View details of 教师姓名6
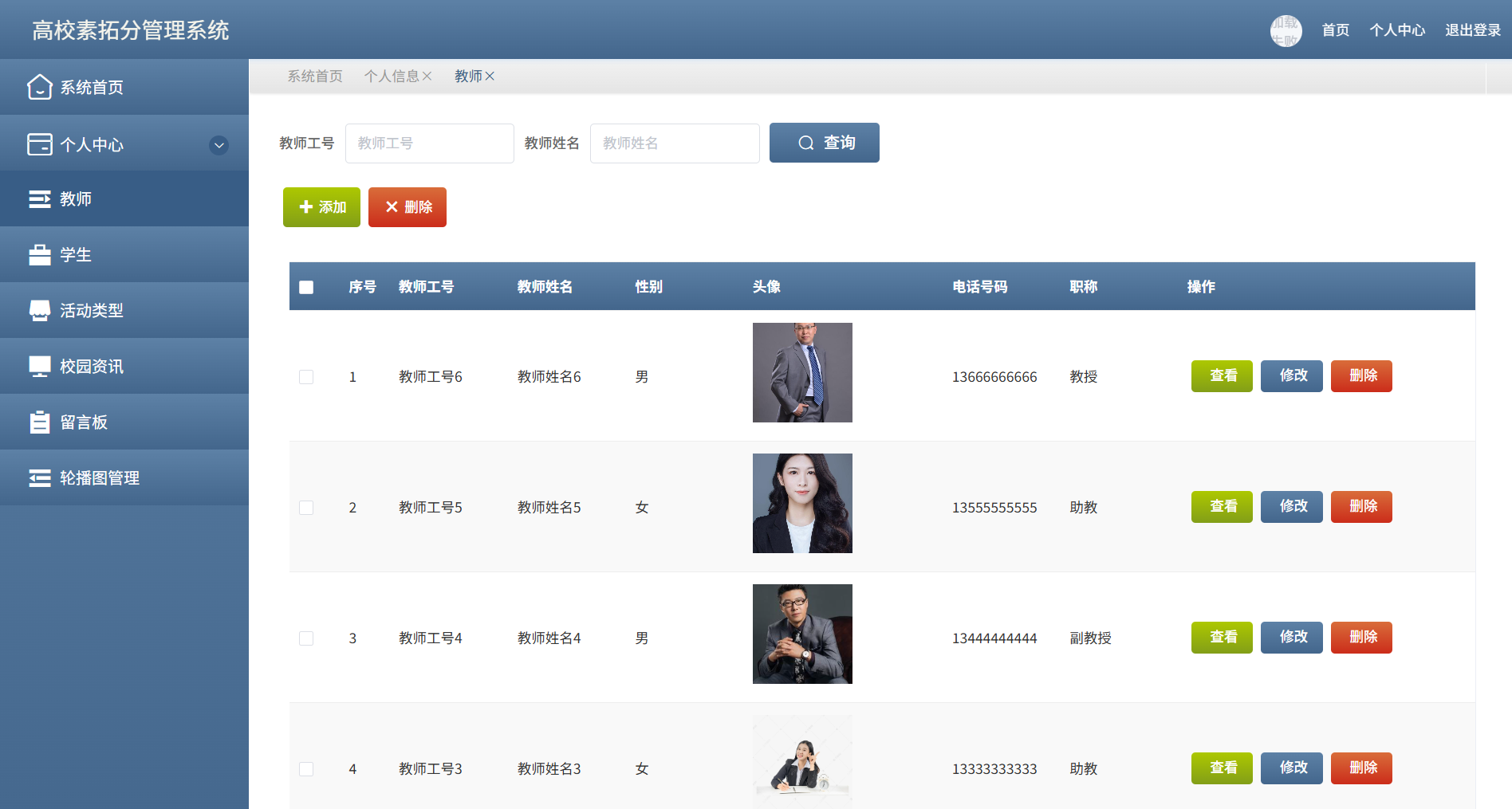The image size is (1512, 809). pos(1222,376)
